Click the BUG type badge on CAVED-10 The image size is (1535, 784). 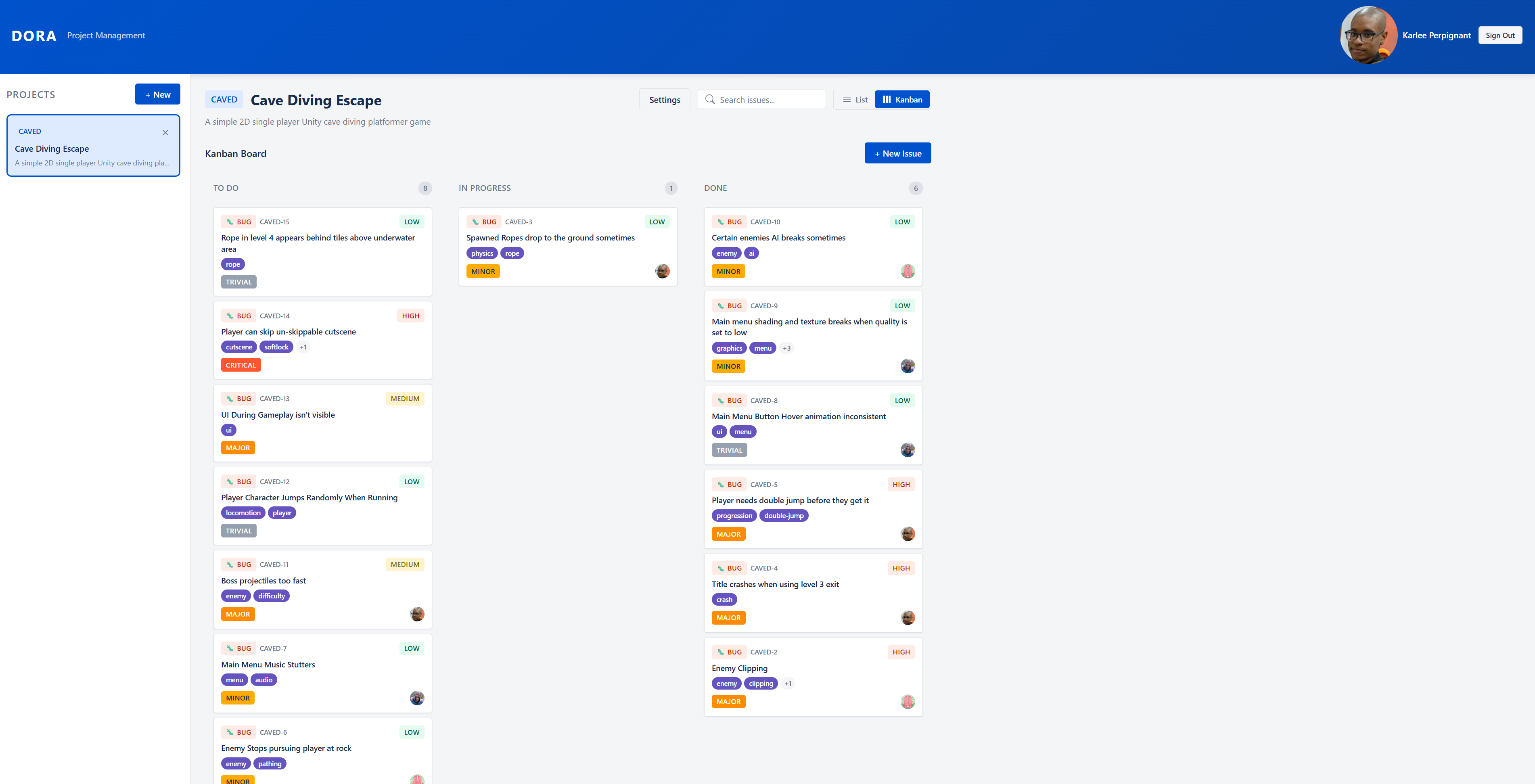coord(729,222)
